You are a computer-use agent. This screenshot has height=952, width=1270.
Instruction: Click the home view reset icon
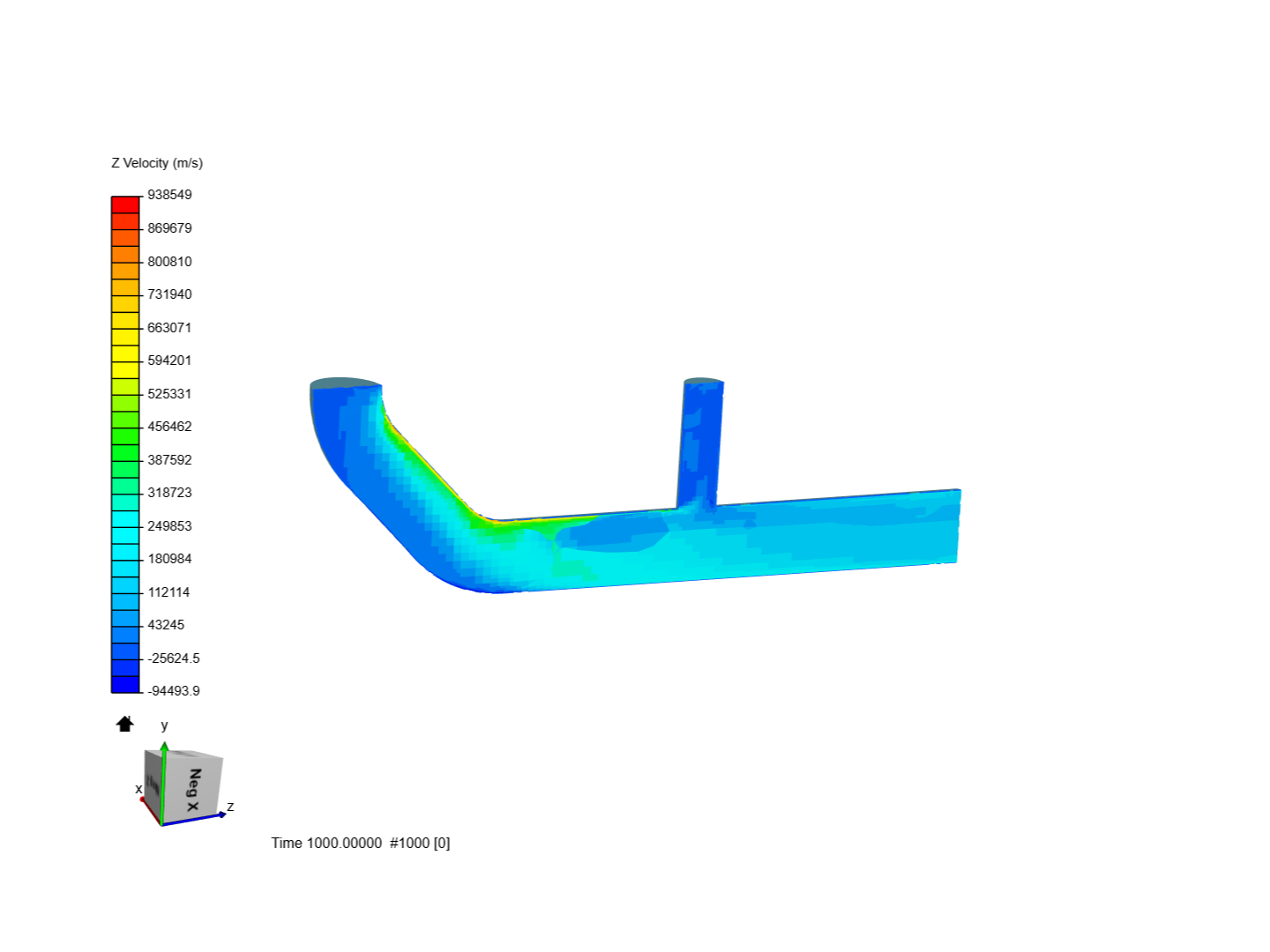click(124, 724)
